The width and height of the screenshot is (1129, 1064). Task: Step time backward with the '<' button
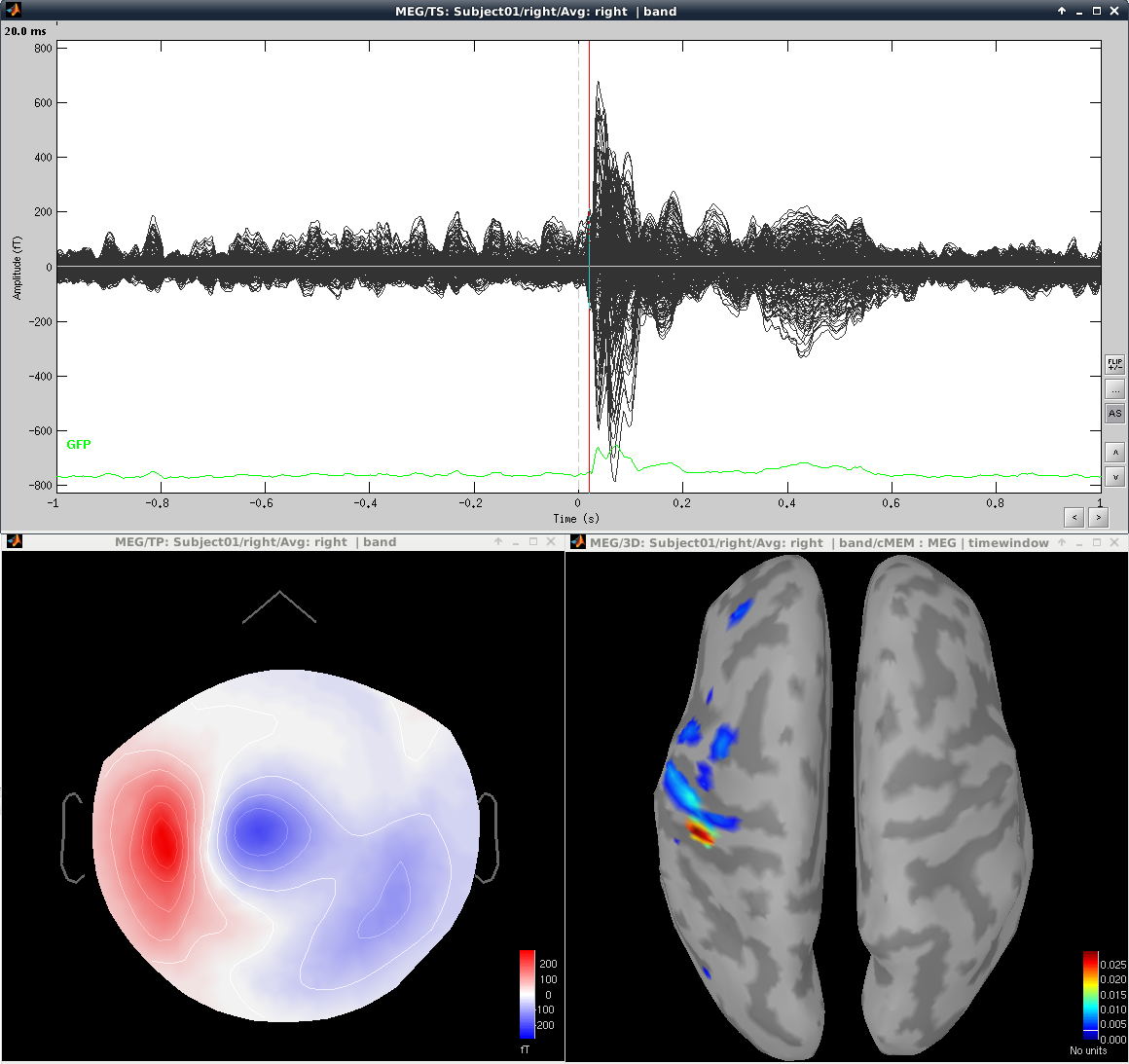coord(1074,518)
